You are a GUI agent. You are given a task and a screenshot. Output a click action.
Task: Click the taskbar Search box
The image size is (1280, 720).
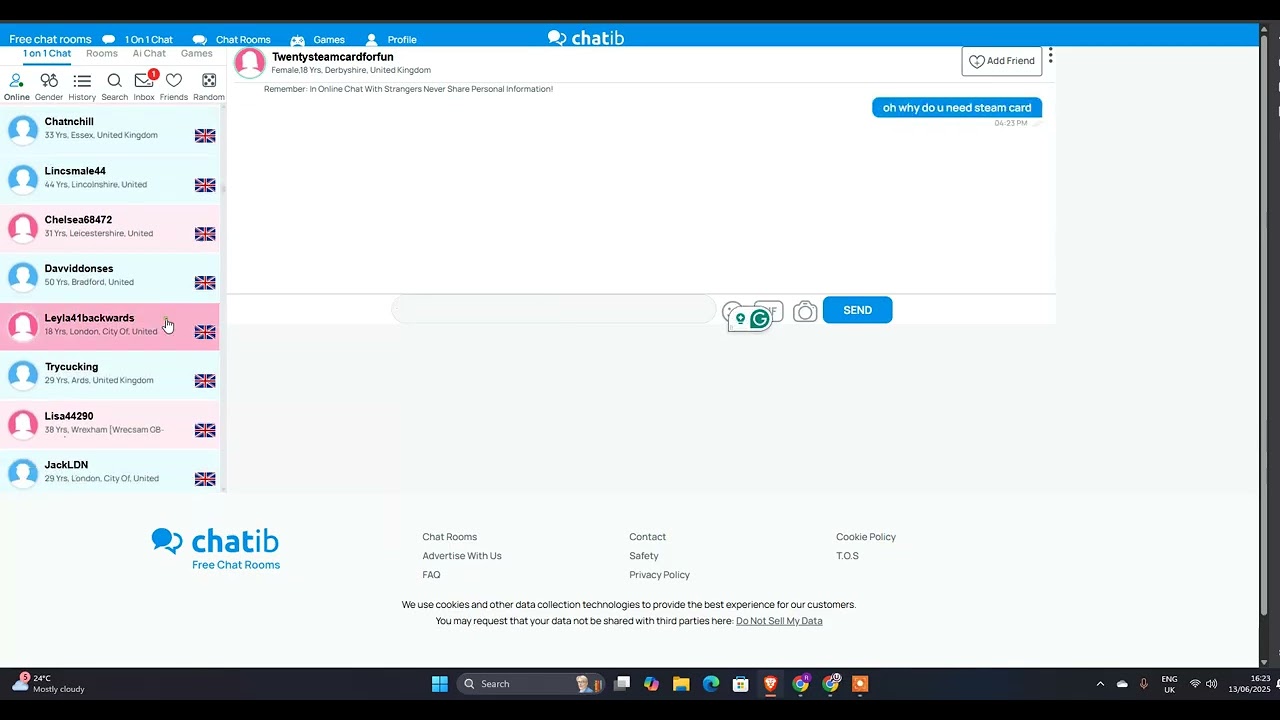pyautogui.click(x=530, y=684)
